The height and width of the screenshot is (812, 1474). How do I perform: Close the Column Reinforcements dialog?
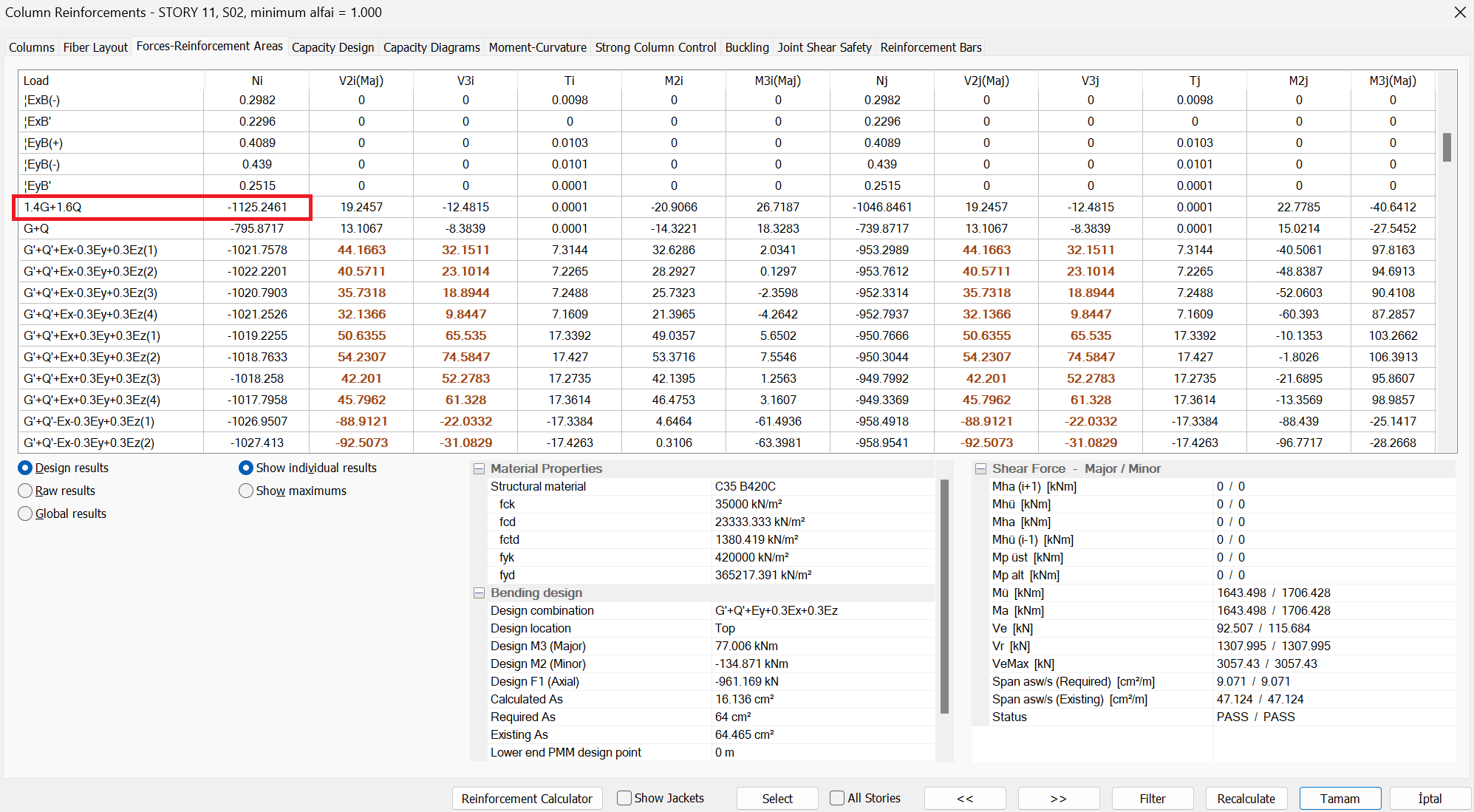[1459, 13]
